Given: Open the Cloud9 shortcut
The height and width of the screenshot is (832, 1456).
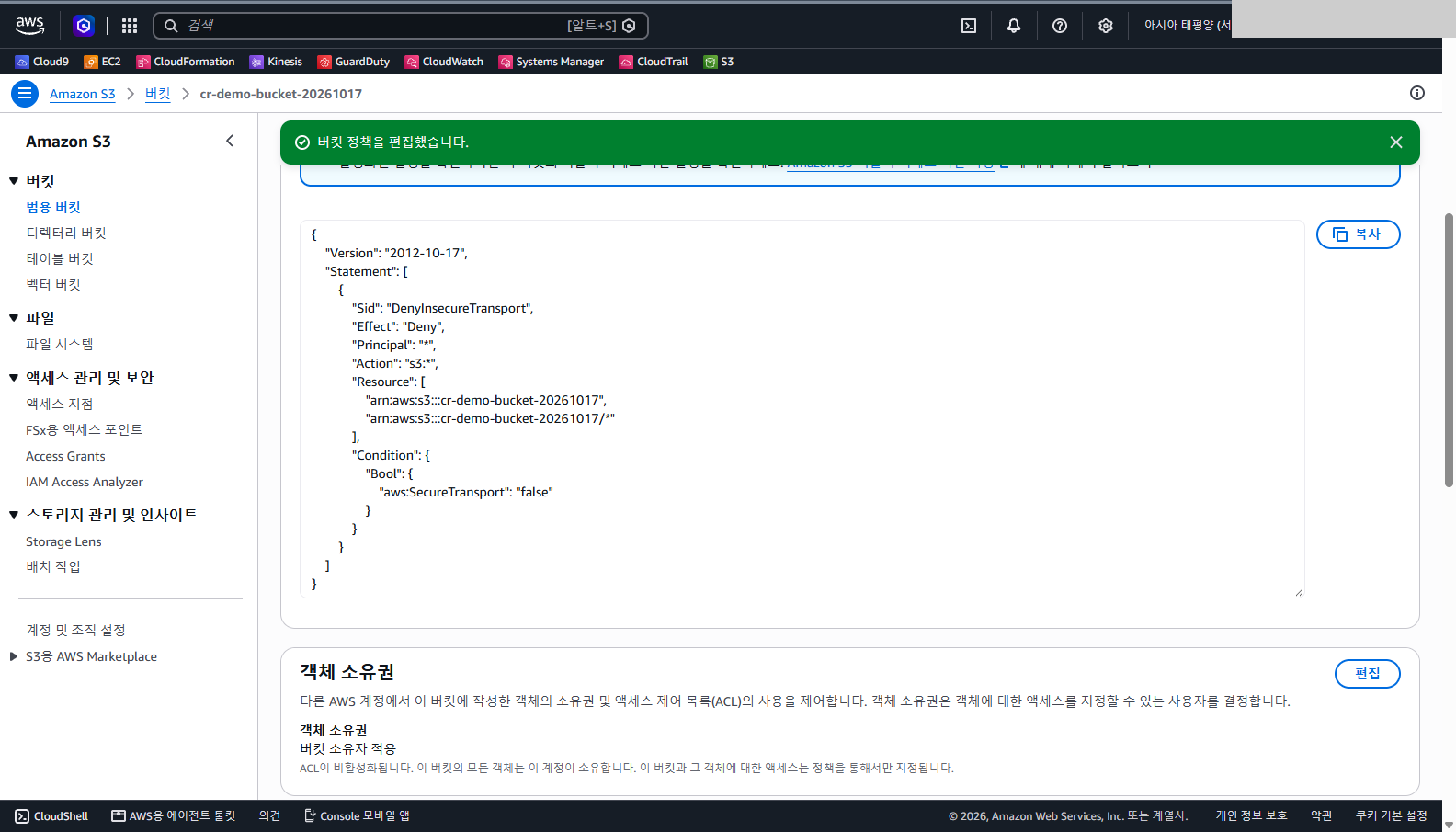Looking at the screenshot, I should pyautogui.click(x=42, y=62).
